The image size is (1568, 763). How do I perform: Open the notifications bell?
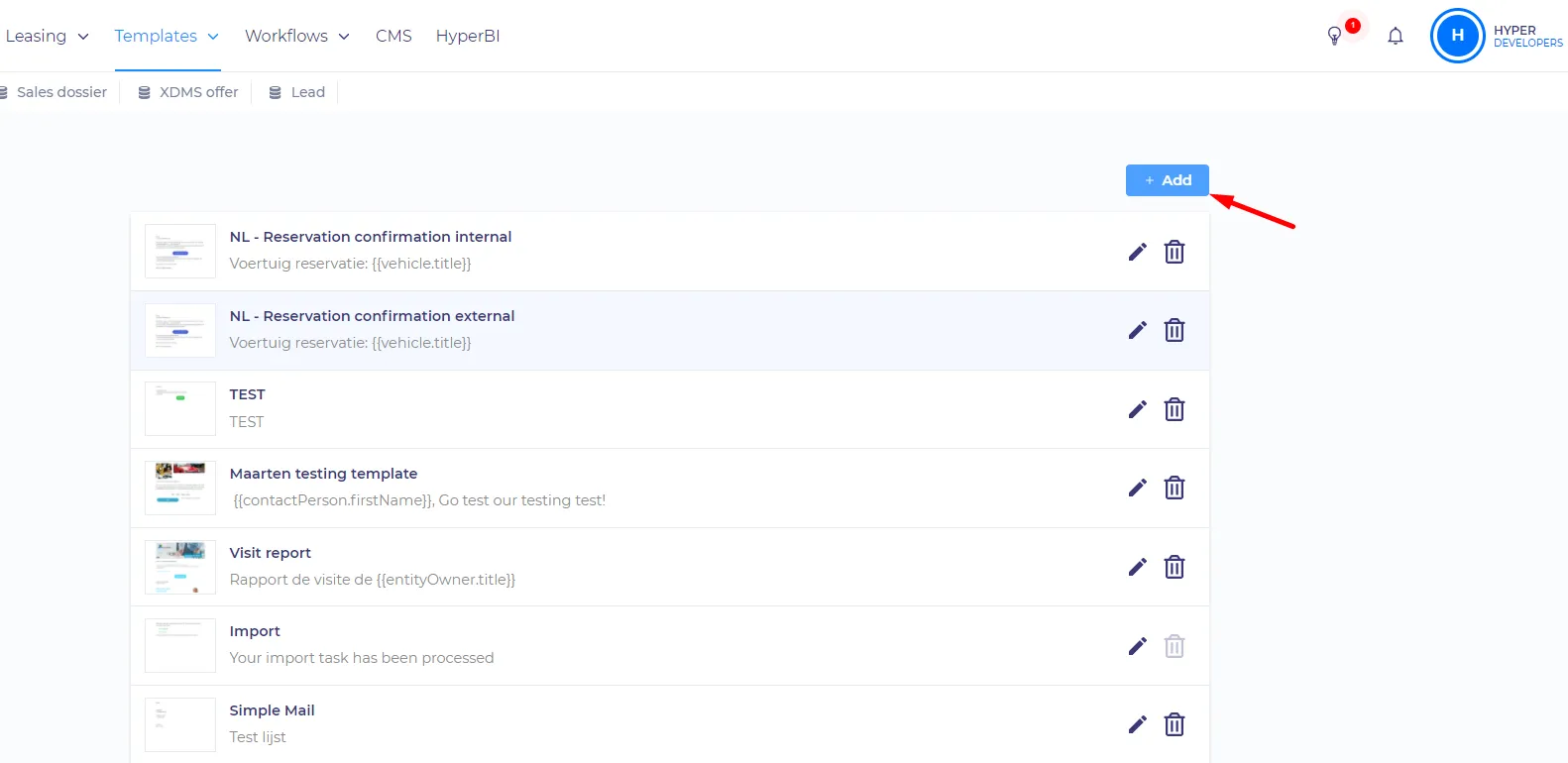coord(1396,36)
